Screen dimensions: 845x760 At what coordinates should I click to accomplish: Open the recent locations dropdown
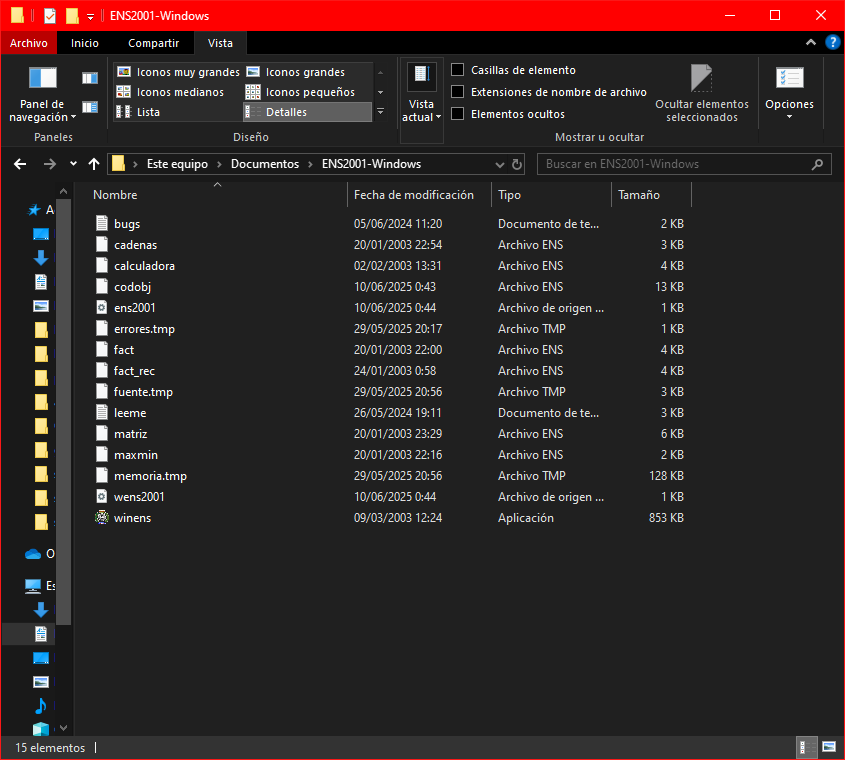[x=73, y=164]
